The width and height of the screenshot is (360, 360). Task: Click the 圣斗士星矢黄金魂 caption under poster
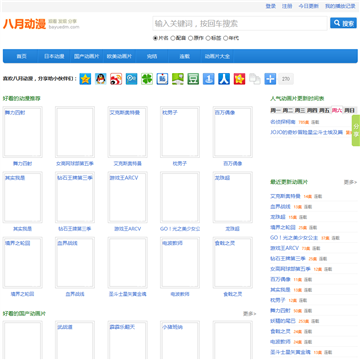[x=127, y=294]
